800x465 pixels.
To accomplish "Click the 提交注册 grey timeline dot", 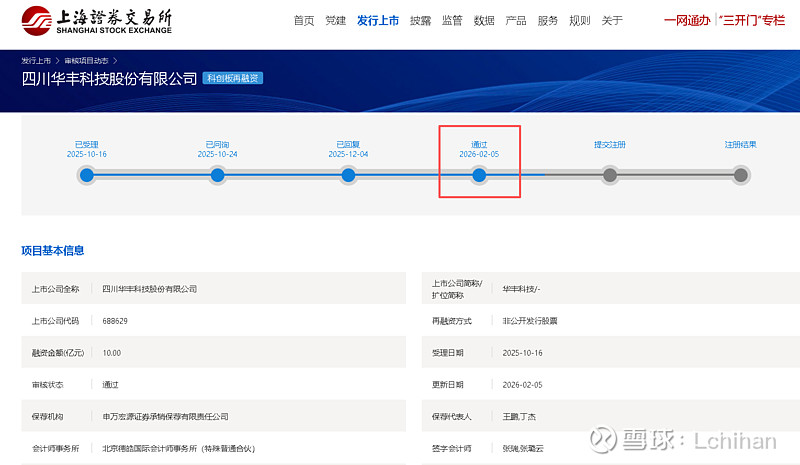I will coord(610,175).
